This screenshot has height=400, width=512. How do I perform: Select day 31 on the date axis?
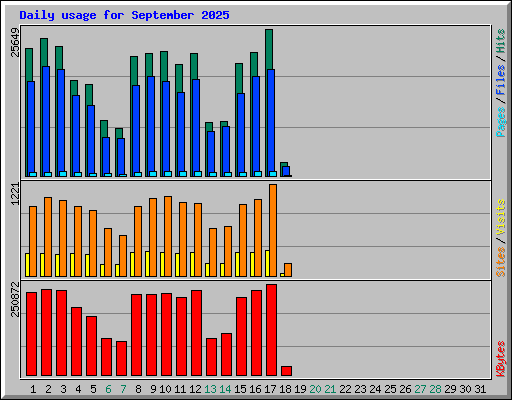point(480,389)
